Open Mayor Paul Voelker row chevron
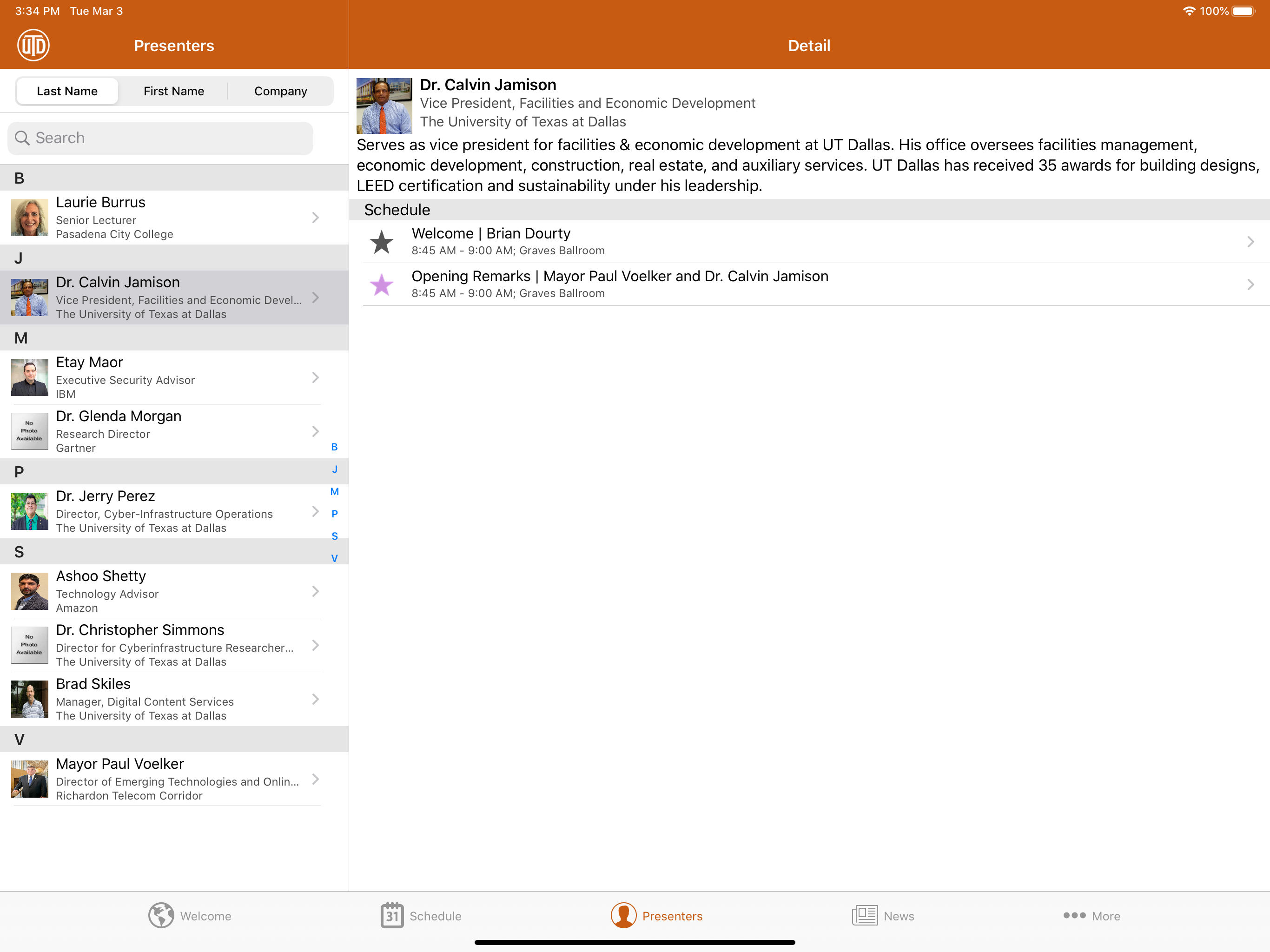Viewport: 1270px width, 952px height. point(315,779)
